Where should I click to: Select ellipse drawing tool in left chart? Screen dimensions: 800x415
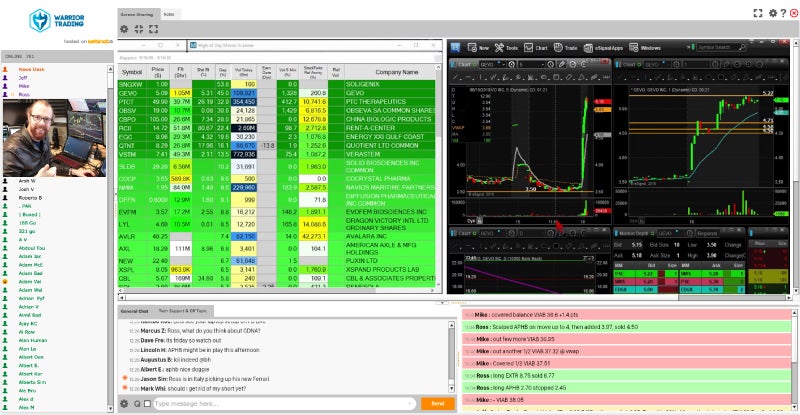tap(544, 77)
